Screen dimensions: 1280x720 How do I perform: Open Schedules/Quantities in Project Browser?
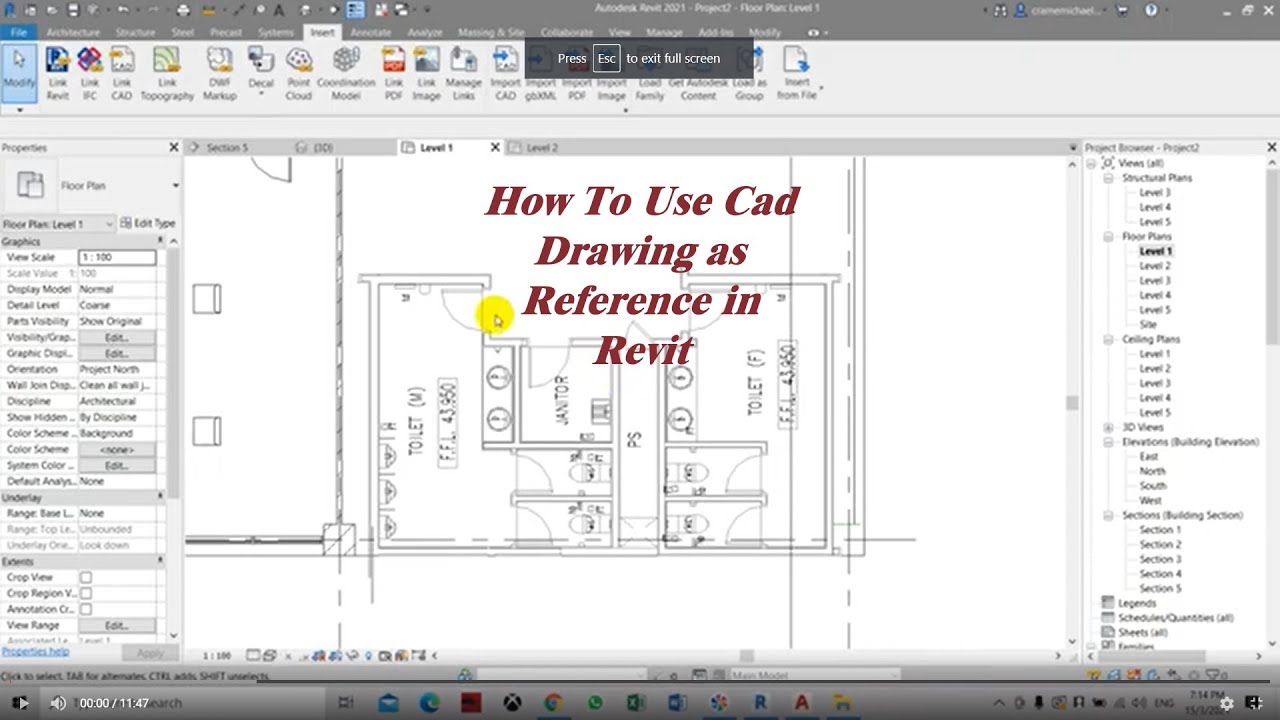(1176, 618)
